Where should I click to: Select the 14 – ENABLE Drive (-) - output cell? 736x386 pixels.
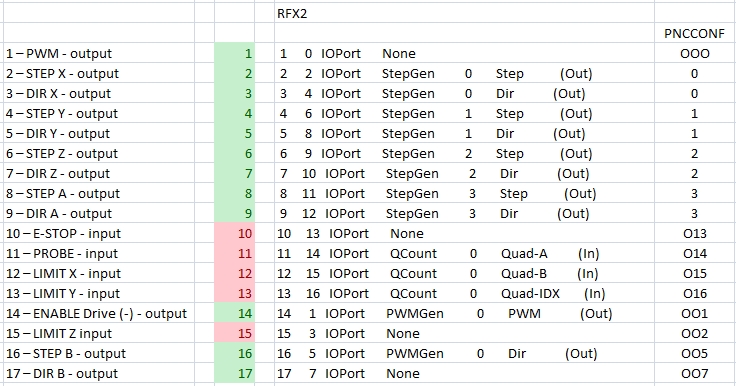[x=99, y=314]
